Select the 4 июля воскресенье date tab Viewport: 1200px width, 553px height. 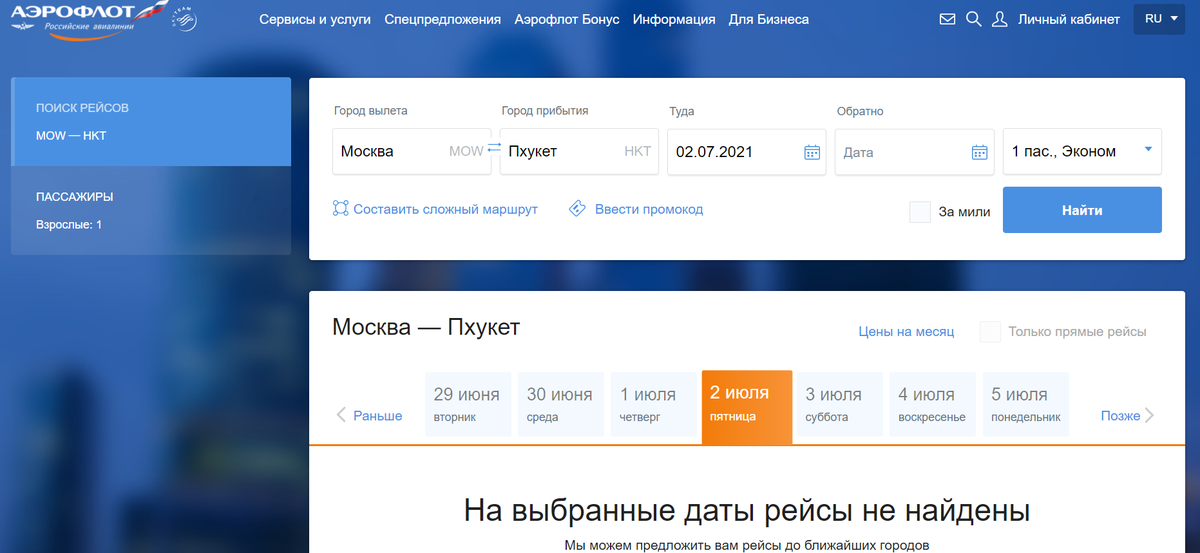[x=933, y=404]
